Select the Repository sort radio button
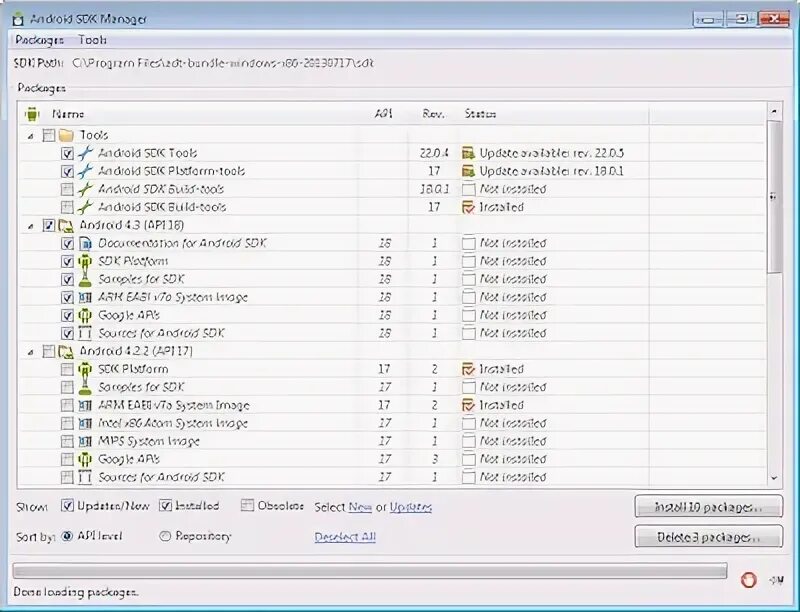The height and width of the screenshot is (612, 800). [x=165, y=536]
